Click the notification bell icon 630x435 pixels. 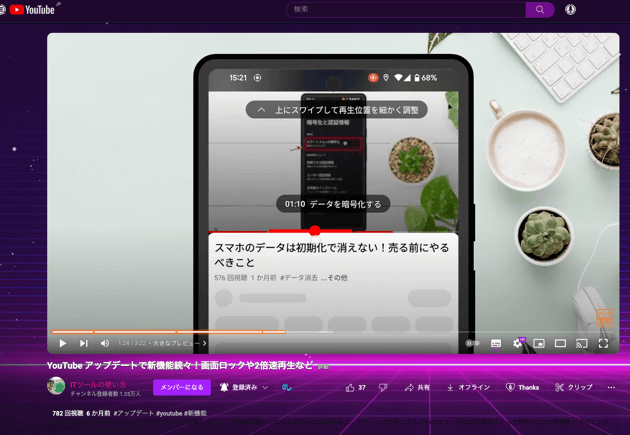click(224, 387)
